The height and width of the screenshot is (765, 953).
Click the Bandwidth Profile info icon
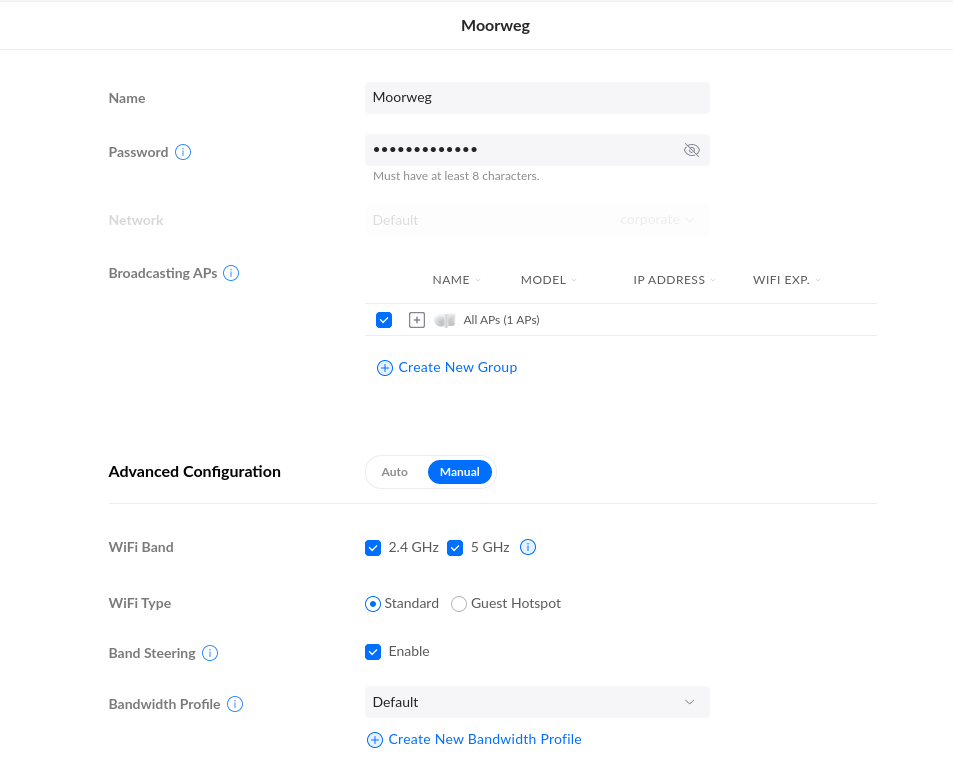pyautogui.click(x=235, y=704)
